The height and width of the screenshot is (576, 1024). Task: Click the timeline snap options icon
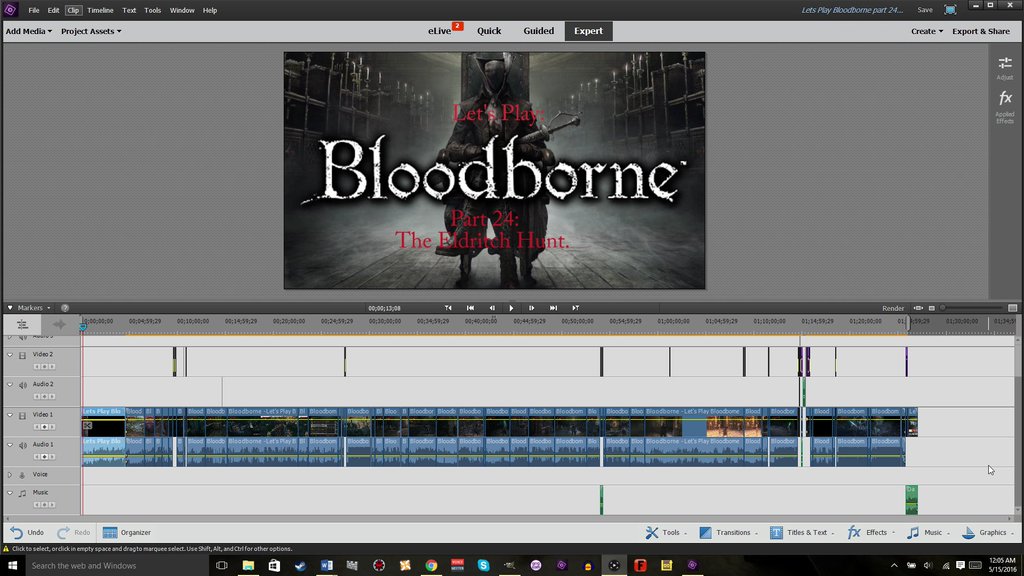click(x=22, y=325)
